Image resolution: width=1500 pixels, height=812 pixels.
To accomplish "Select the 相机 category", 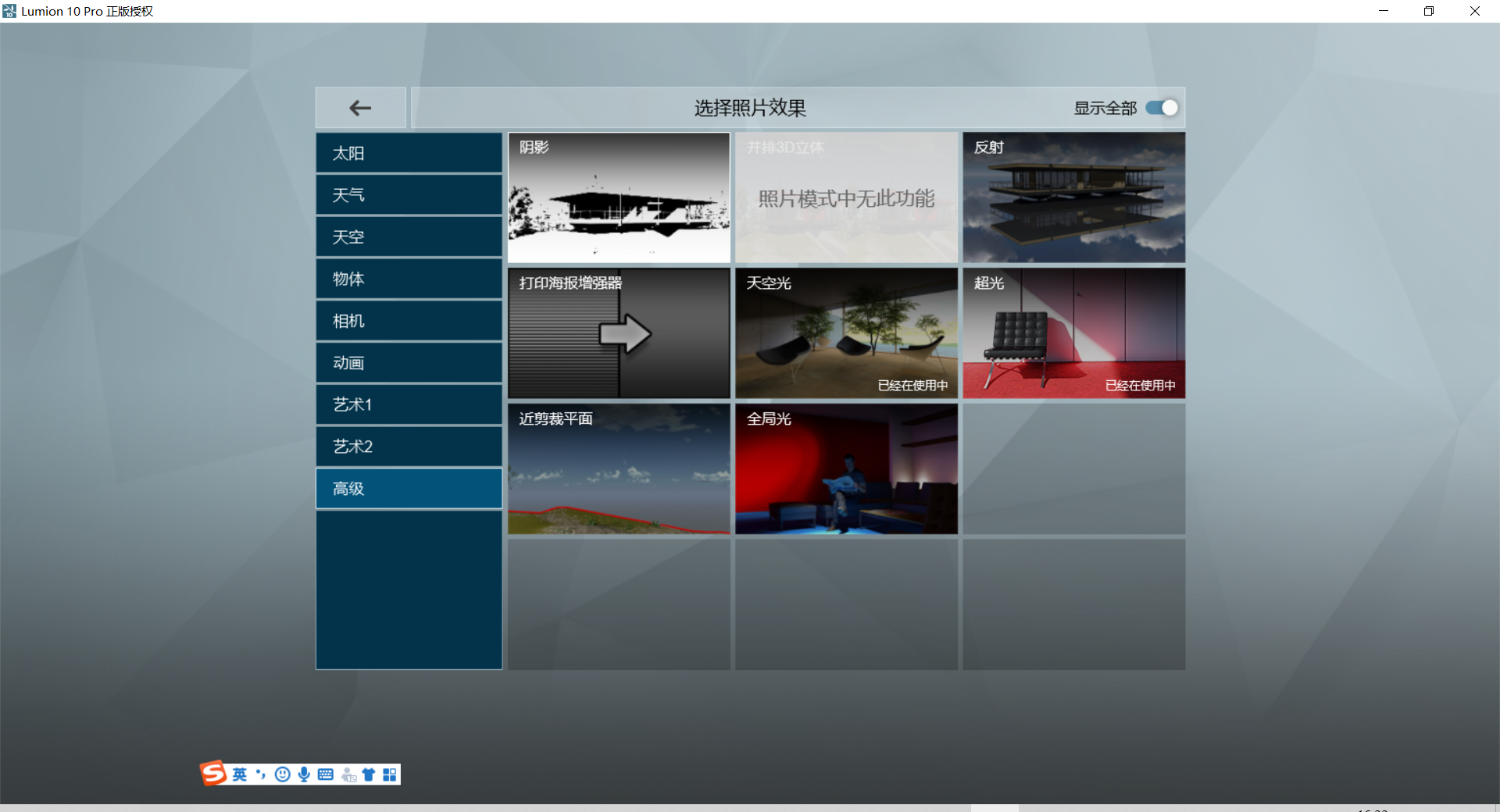I will point(409,321).
